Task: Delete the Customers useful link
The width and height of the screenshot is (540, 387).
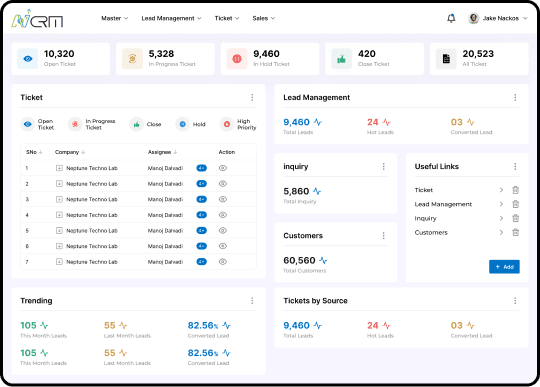Action: coord(516,232)
